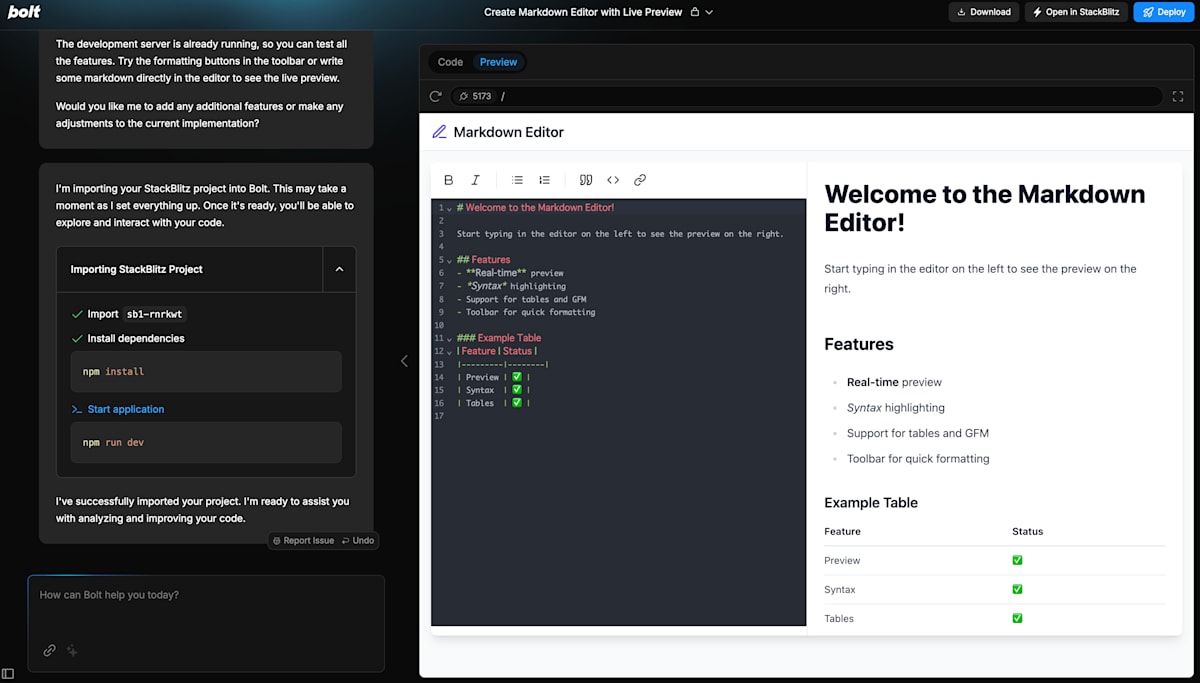Click project title 'Create Markdown Editor with Live Preview'
This screenshot has width=1200, height=683.
tap(583, 12)
